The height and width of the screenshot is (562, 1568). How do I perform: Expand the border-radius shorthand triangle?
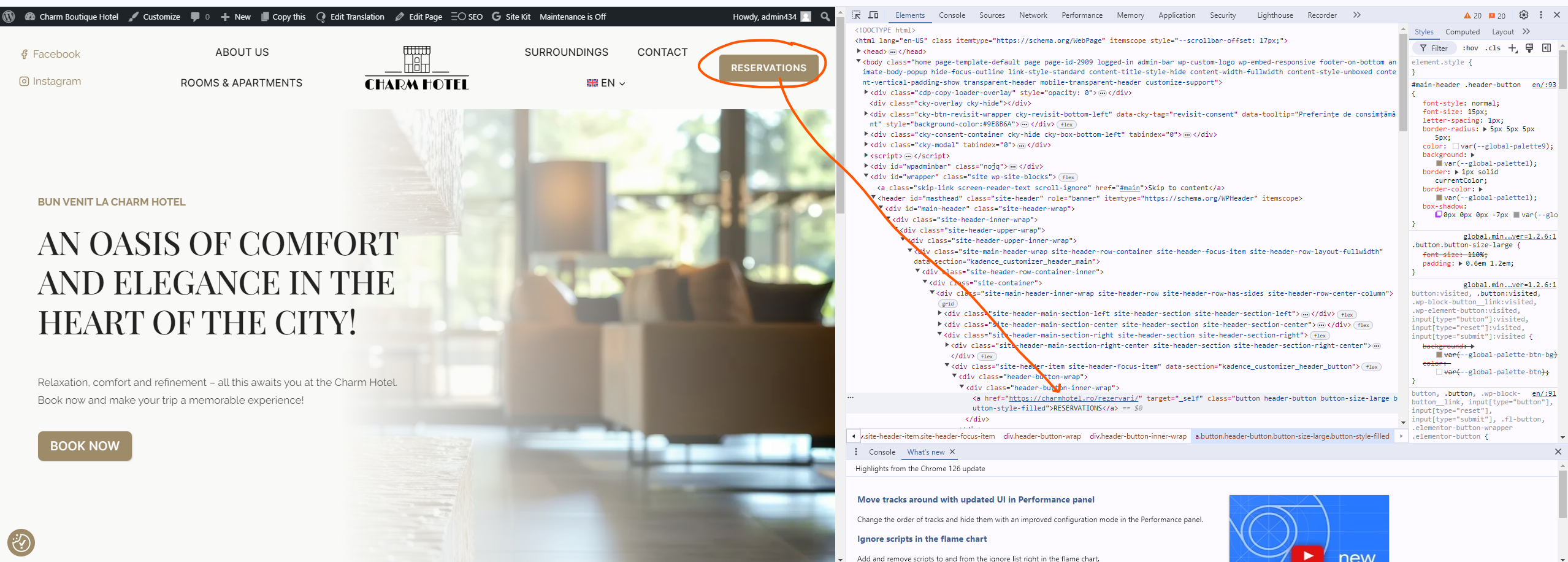coord(1485,129)
